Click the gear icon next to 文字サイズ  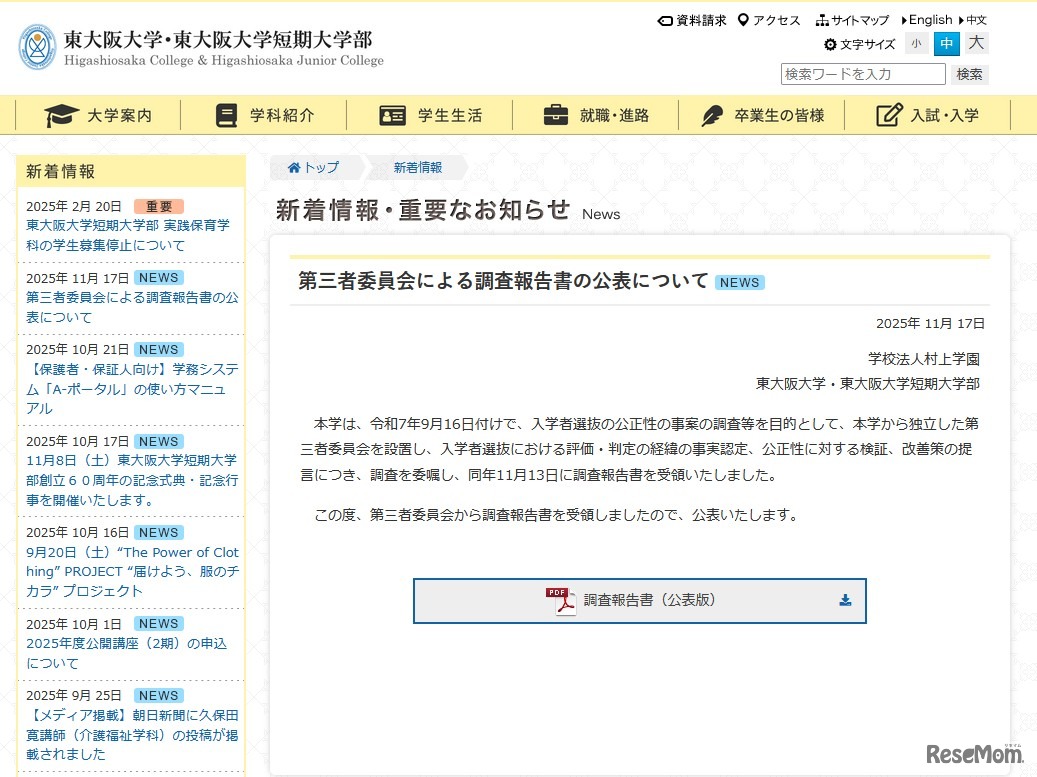pyautogui.click(x=829, y=44)
